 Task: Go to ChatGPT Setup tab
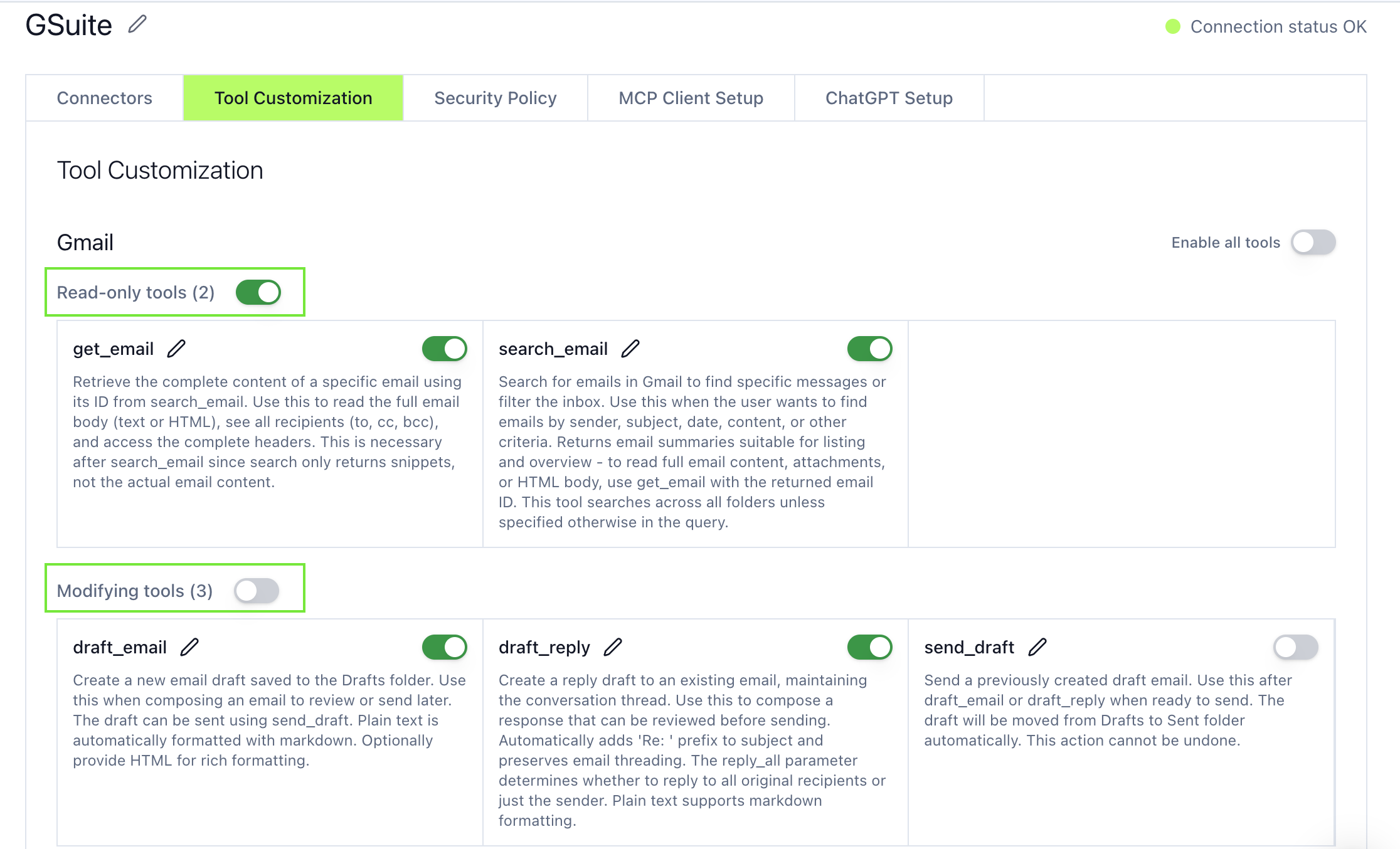(x=889, y=98)
